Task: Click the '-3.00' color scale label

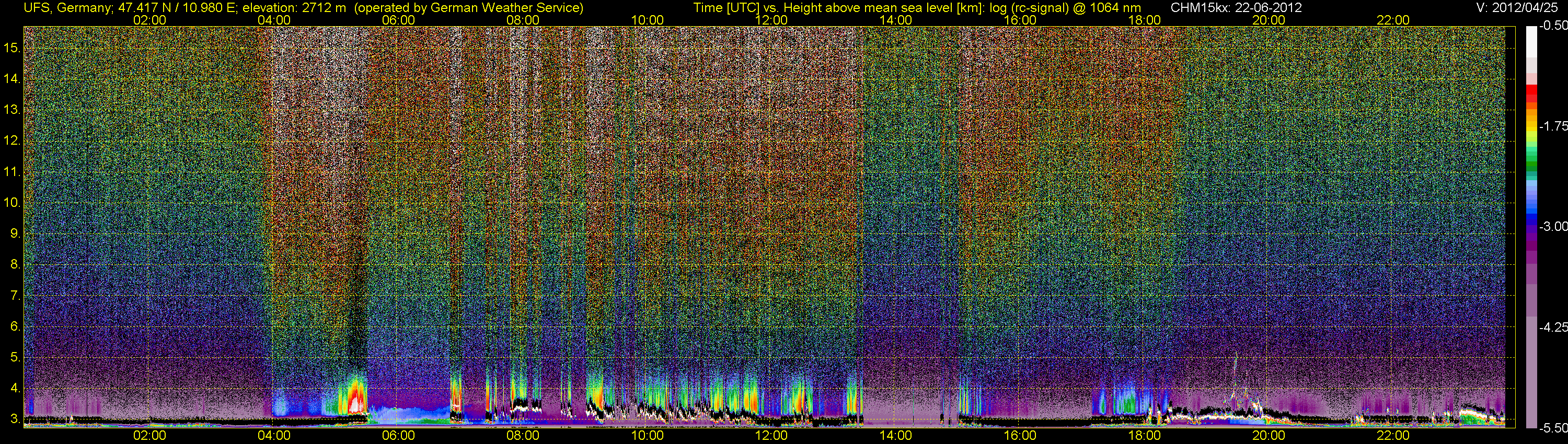Action: [1553, 227]
